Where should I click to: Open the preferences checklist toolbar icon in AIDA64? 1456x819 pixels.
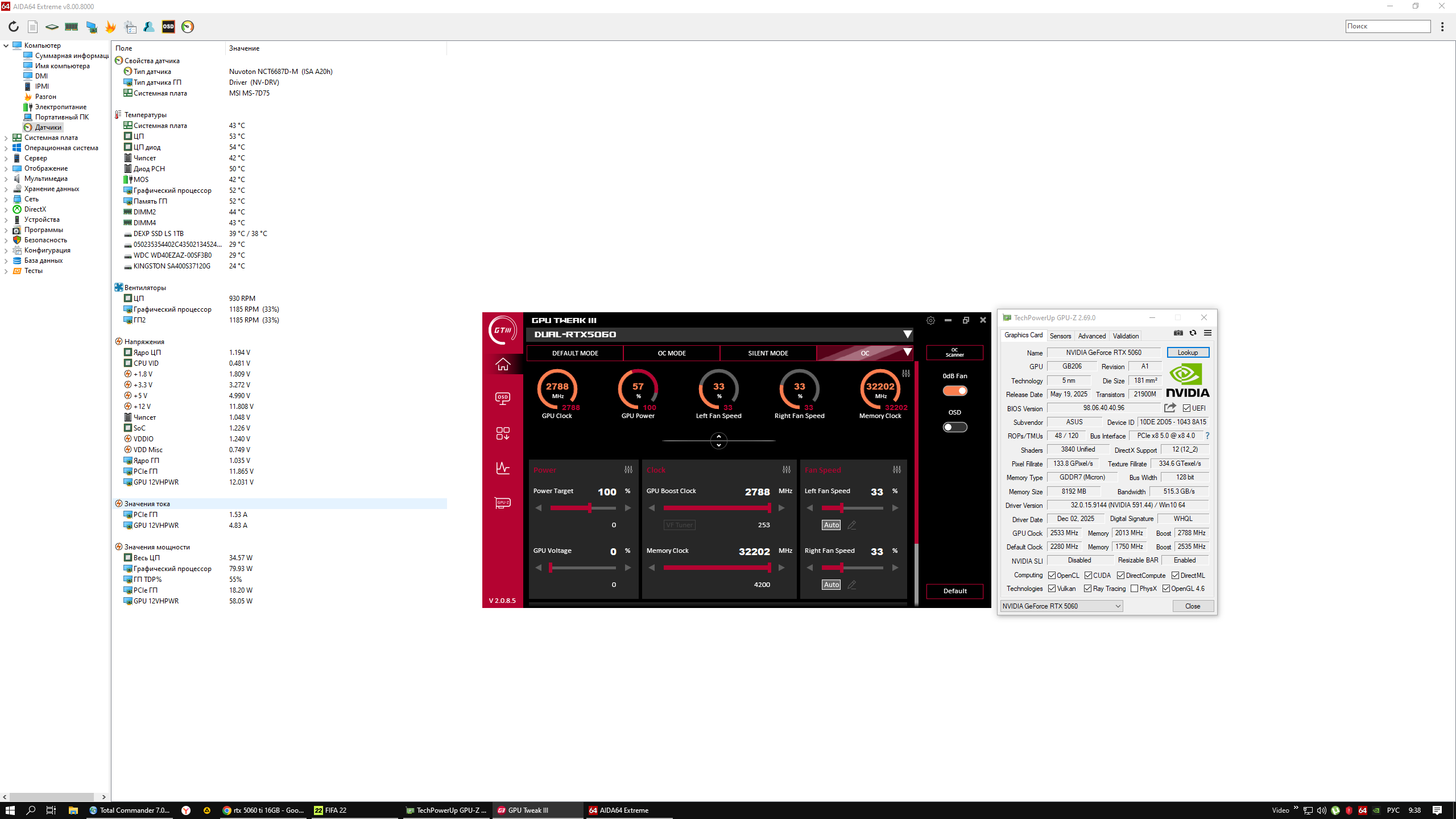tap(130, 27)
